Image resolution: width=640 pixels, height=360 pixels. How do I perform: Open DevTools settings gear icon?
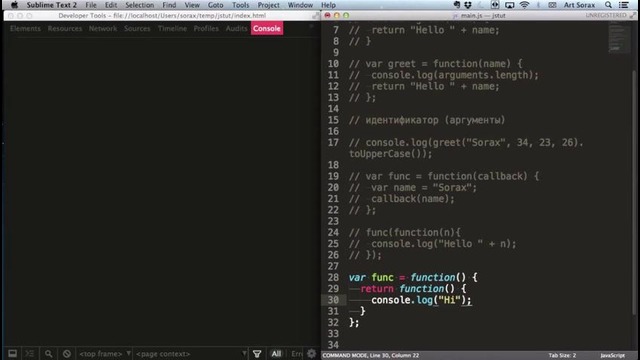(311, 353)
